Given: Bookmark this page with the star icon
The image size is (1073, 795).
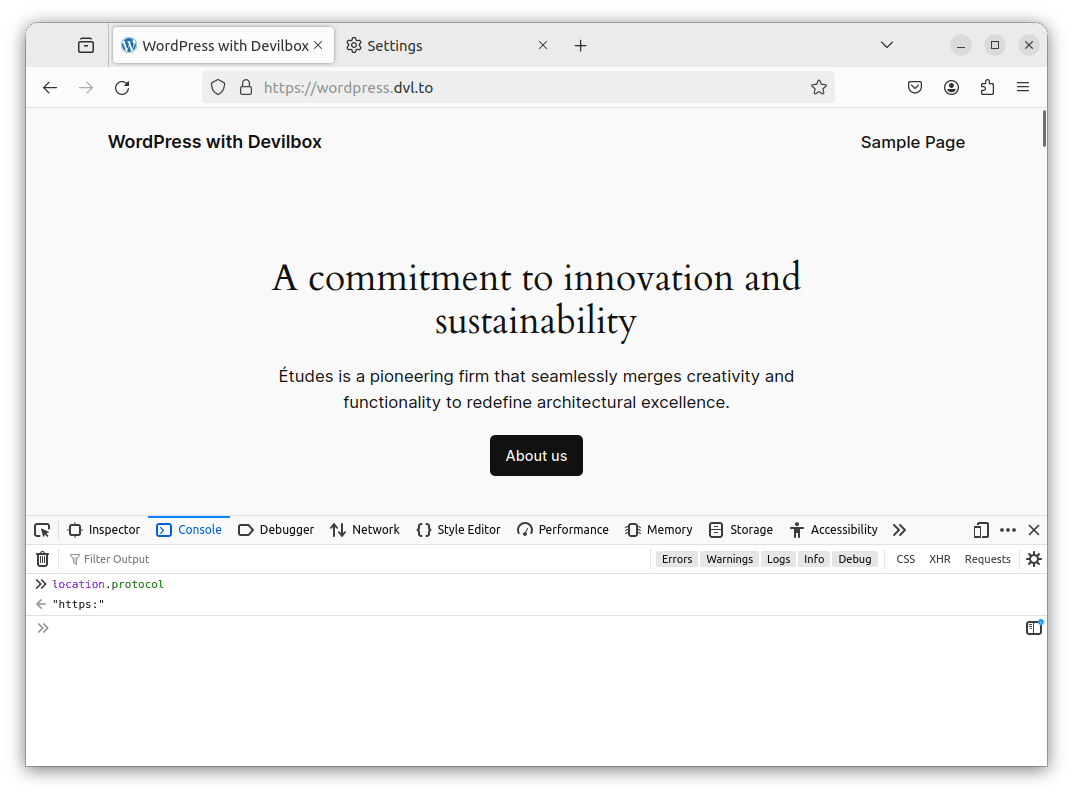Looking at the screenshot, I should (x=819, y=88).
